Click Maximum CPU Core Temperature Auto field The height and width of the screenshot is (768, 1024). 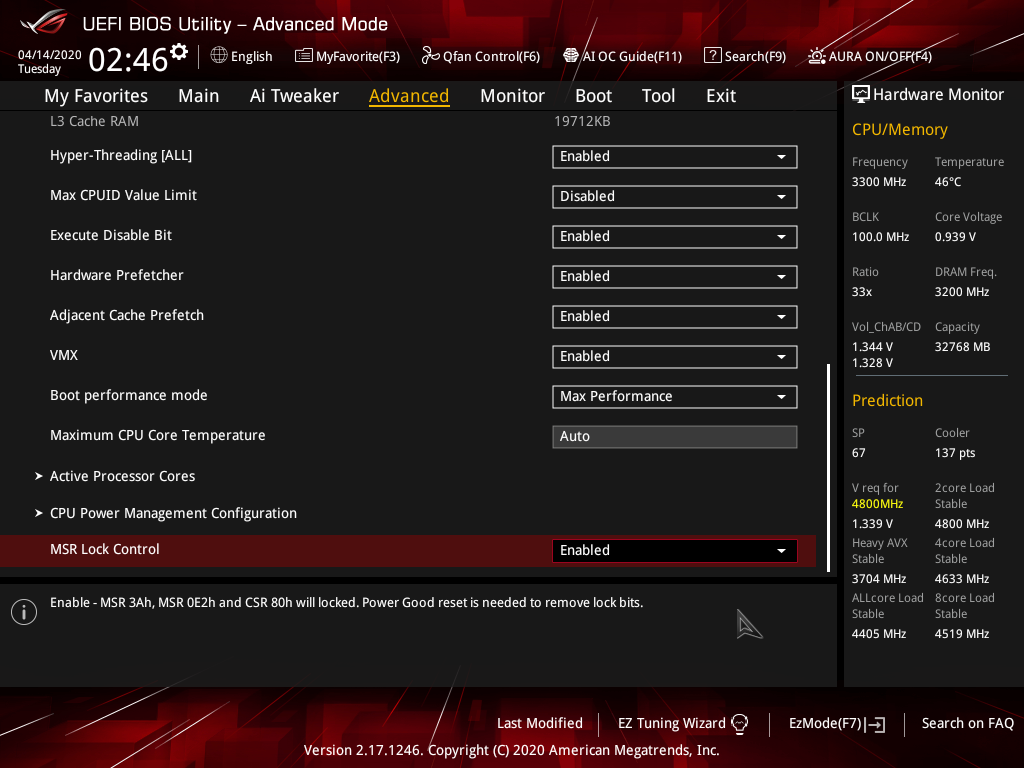(675, 437)
